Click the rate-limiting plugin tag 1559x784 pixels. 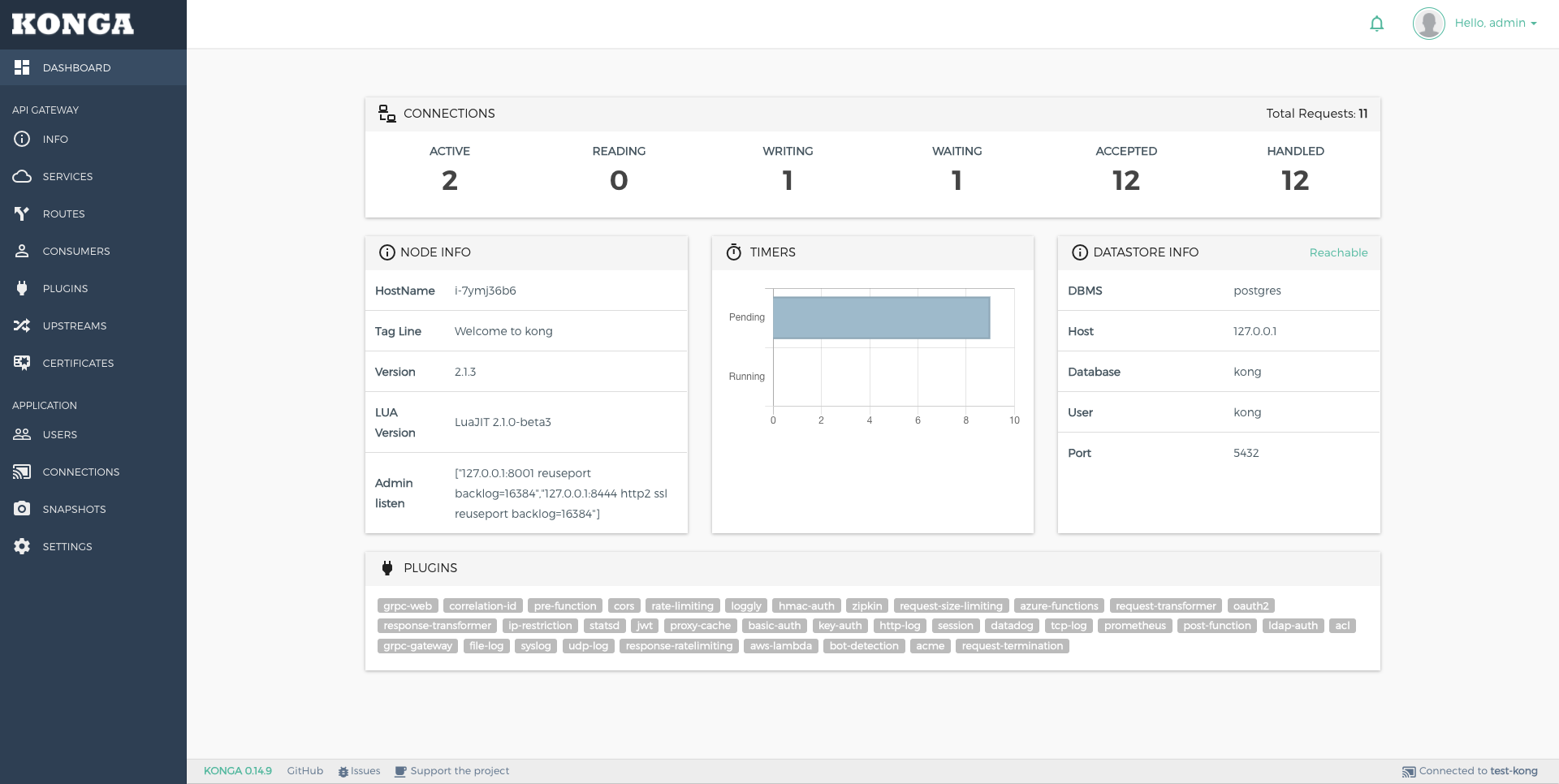682,605
